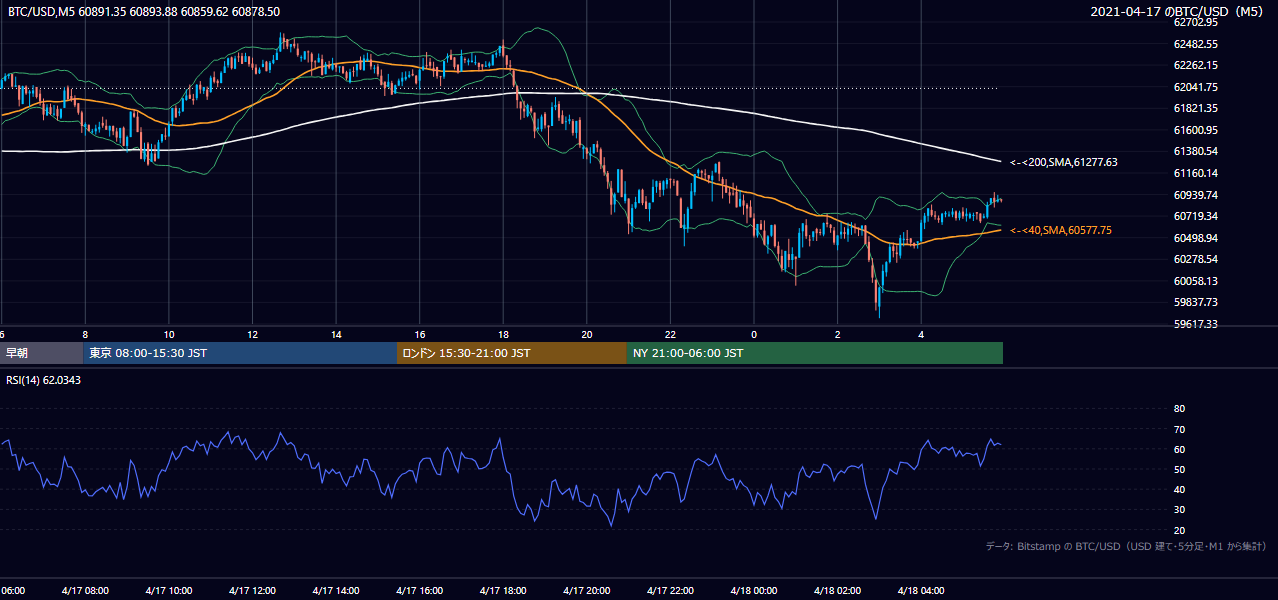
Task: Click the 4/17 14:00 bottom time label
Action: coord(335,591)
